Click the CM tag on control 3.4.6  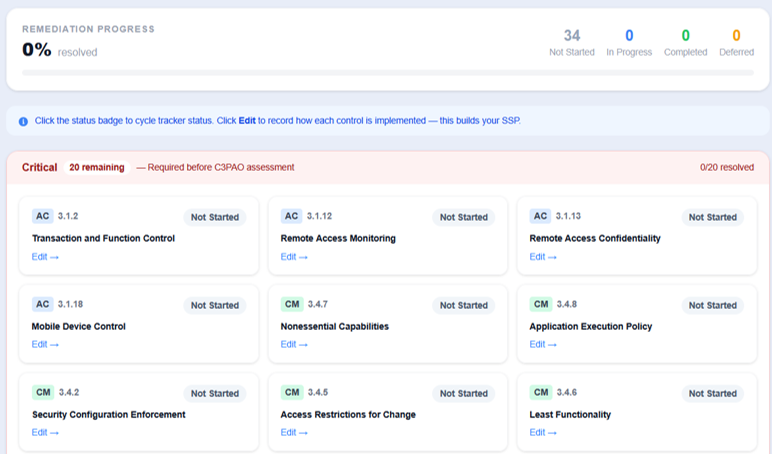pos(541,392)
